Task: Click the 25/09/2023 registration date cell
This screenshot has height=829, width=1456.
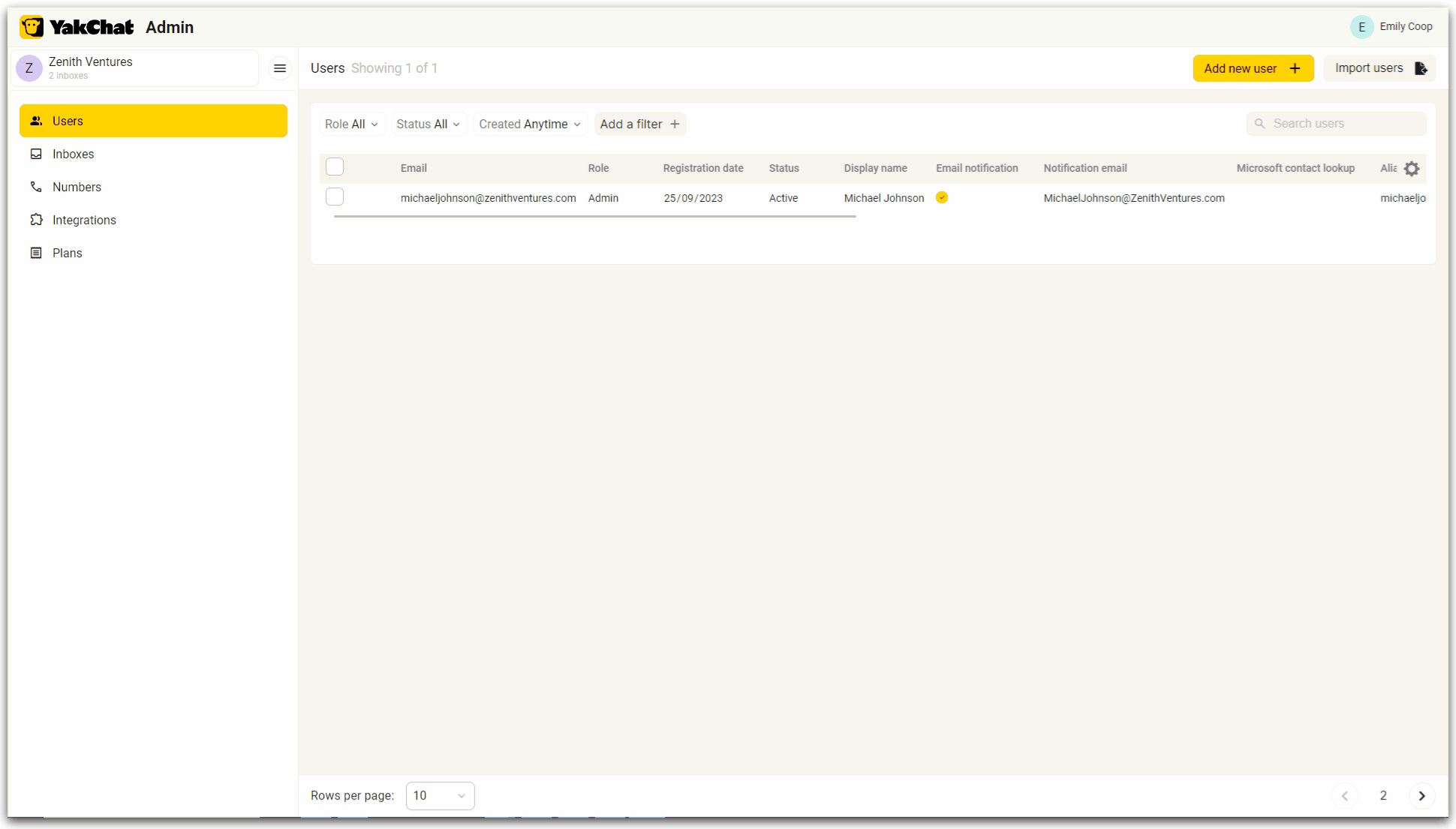Action: click(693, 198)
